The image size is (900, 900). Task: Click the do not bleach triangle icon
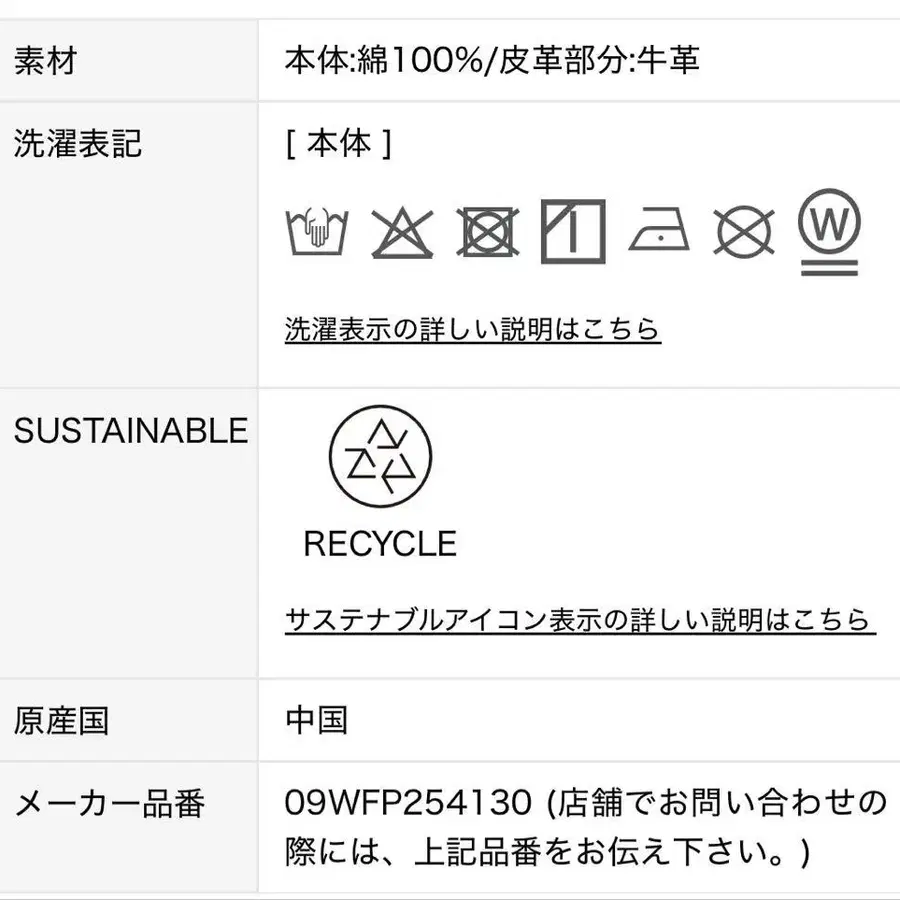[x=402, y=233]
